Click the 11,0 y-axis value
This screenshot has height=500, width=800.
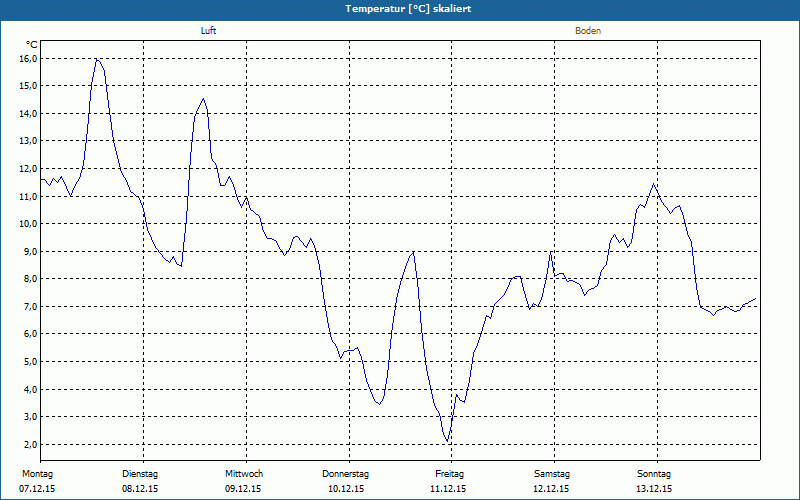click(x=29, y=196)
